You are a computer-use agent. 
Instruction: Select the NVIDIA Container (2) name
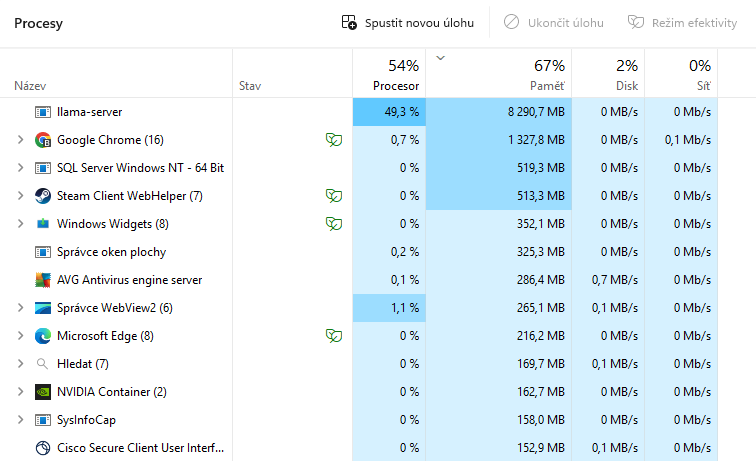[112, 392]
